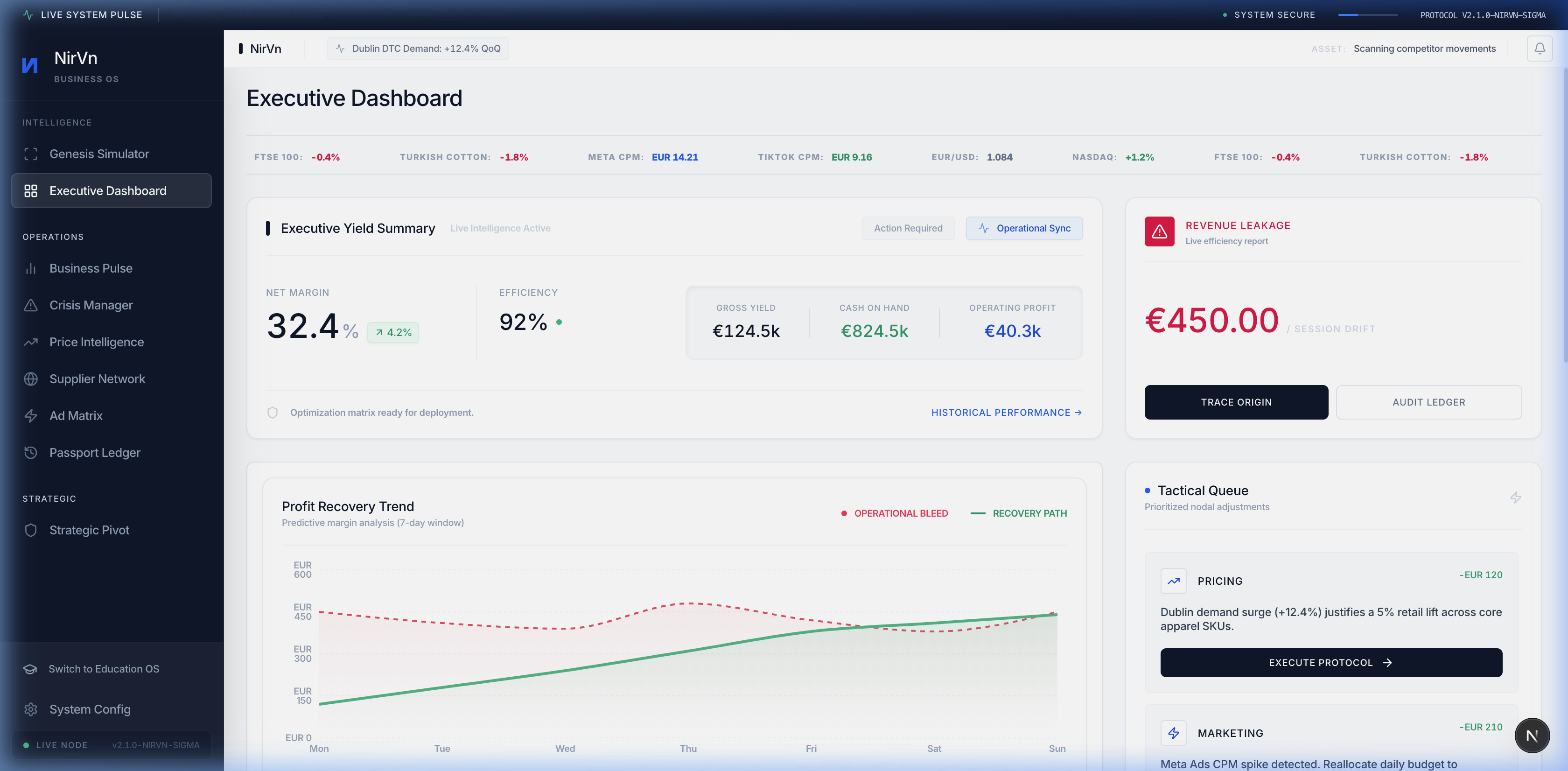Click the -EUR 120 Pricing amount
The width and height of the screenshot is (1568, 771).
coord(1481,575)
